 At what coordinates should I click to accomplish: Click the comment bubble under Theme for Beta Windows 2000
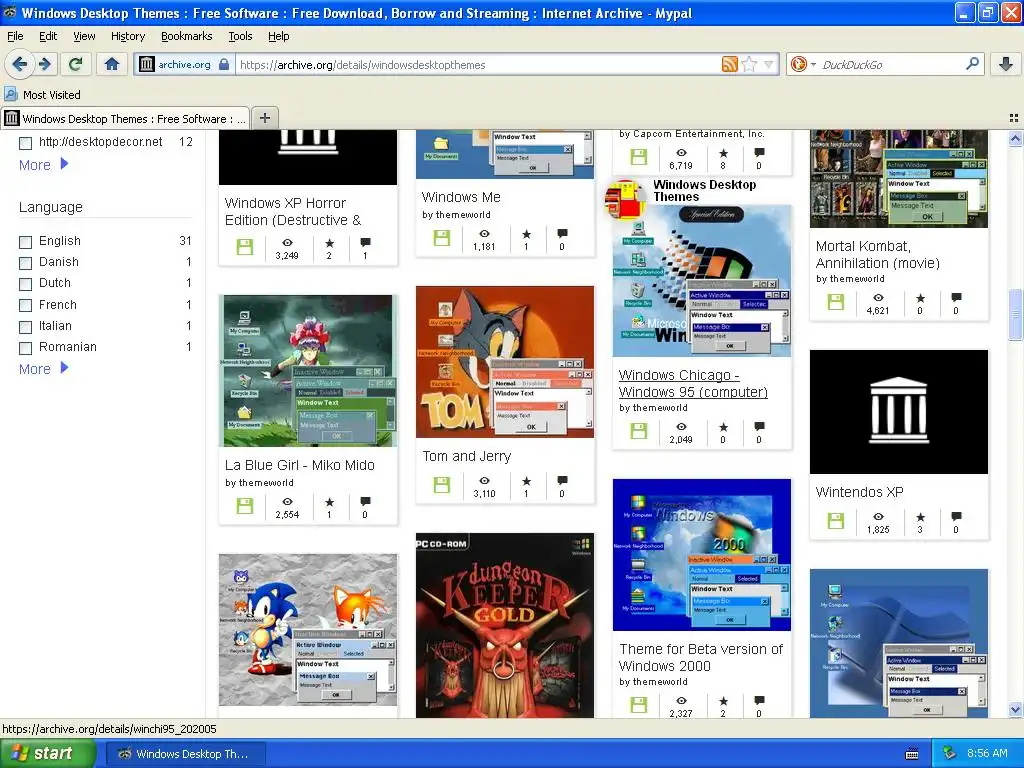pos(759,701)
